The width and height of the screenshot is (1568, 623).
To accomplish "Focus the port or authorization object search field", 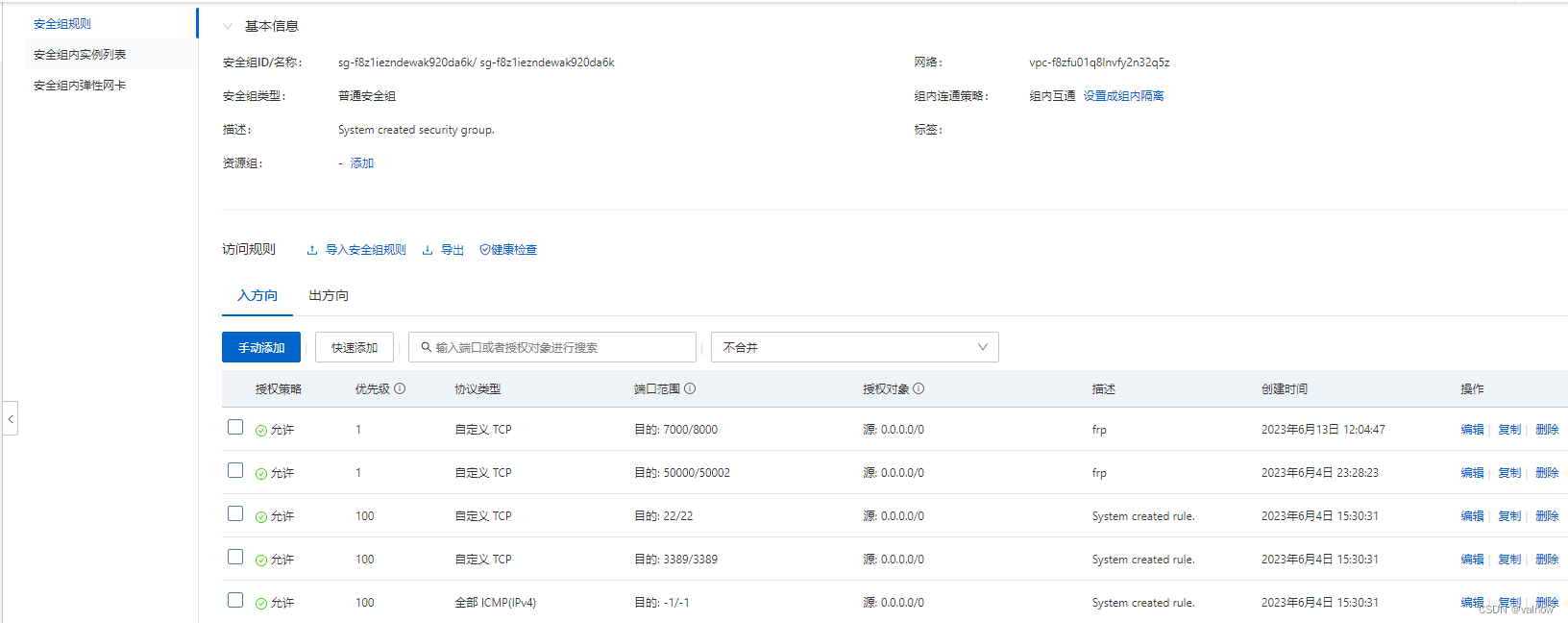I will [x=562, y=347].
